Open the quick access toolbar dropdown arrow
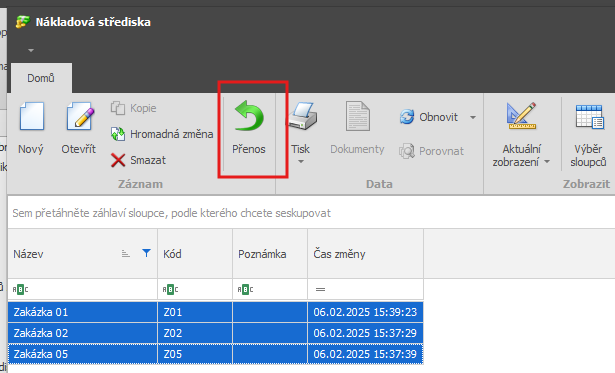This screenshot has width=615, height=373. pyautogui.click(x=31, y=50)
